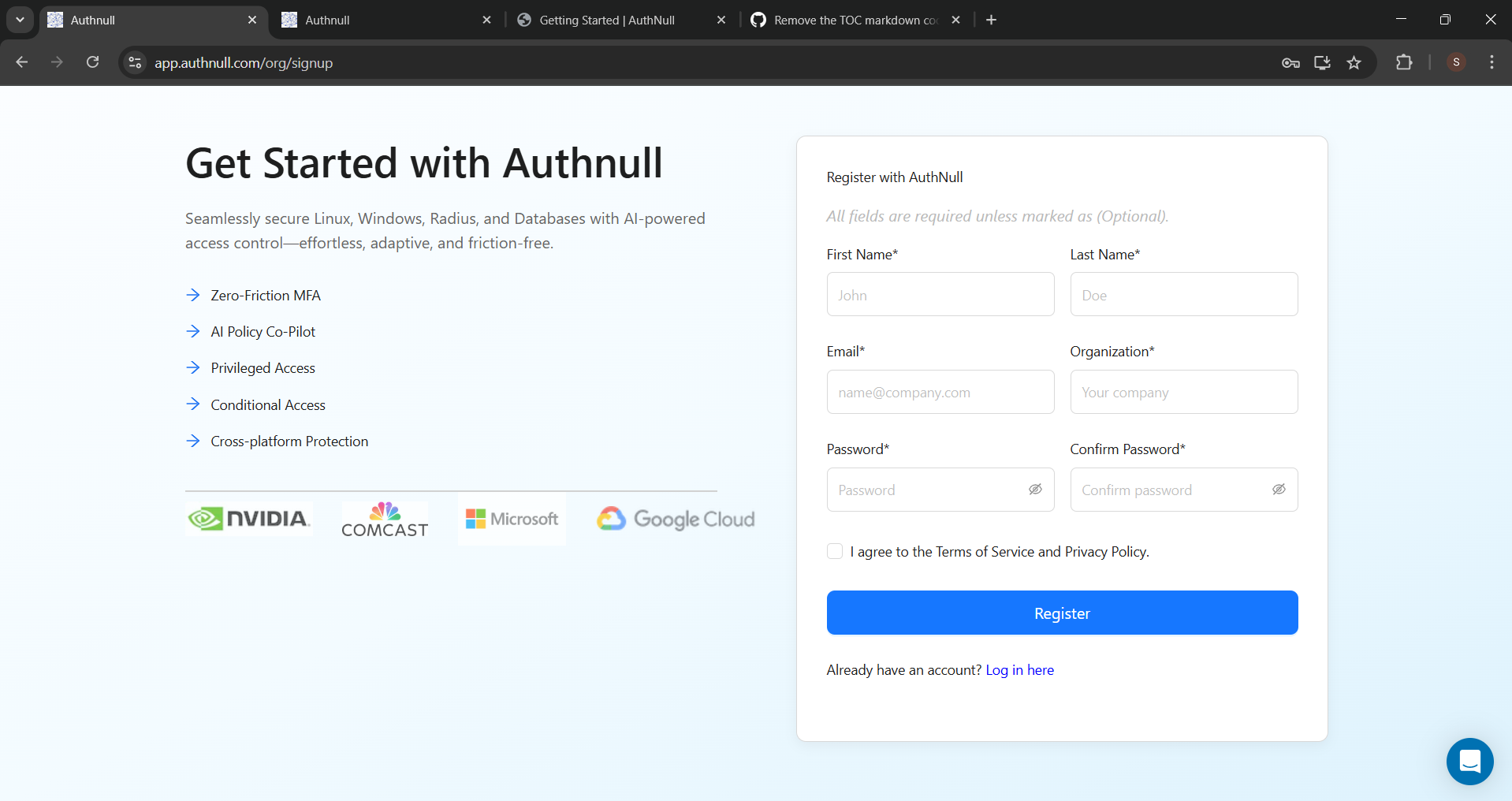Click the install app icon in address bar

[x=1322, y=63]
